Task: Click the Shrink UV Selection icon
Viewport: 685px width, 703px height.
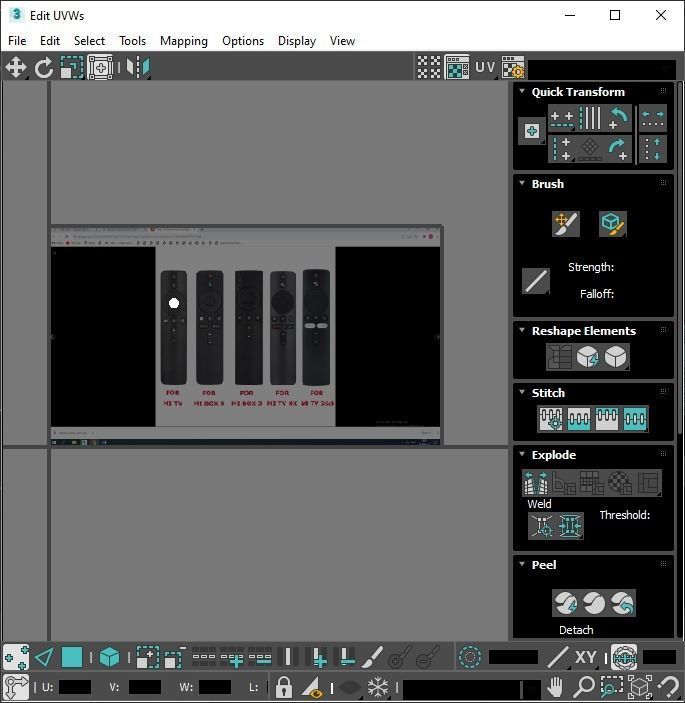Action: [175, 658]
